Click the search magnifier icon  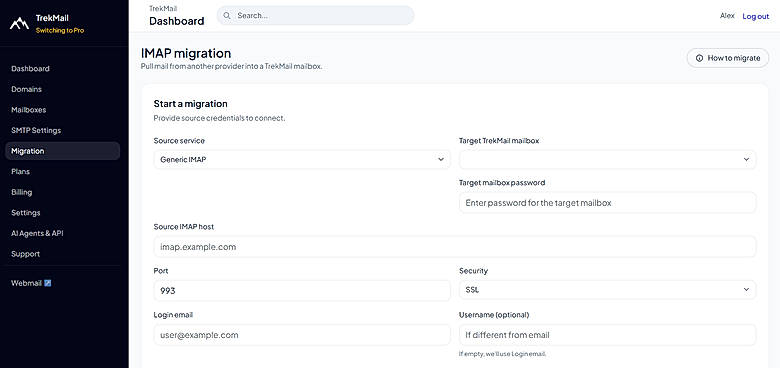(227, 16)
